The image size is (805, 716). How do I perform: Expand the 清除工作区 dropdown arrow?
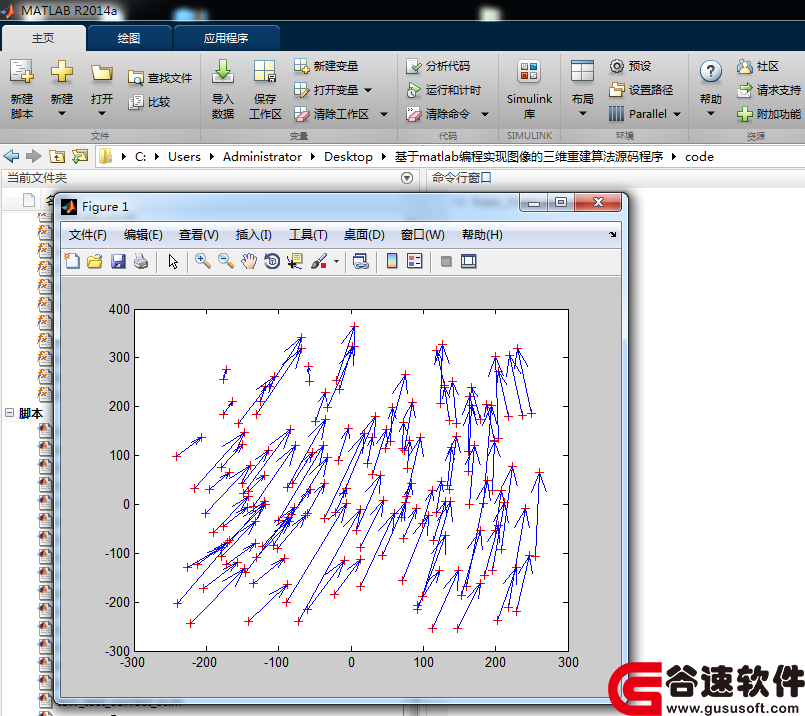(x=384, y=114)
